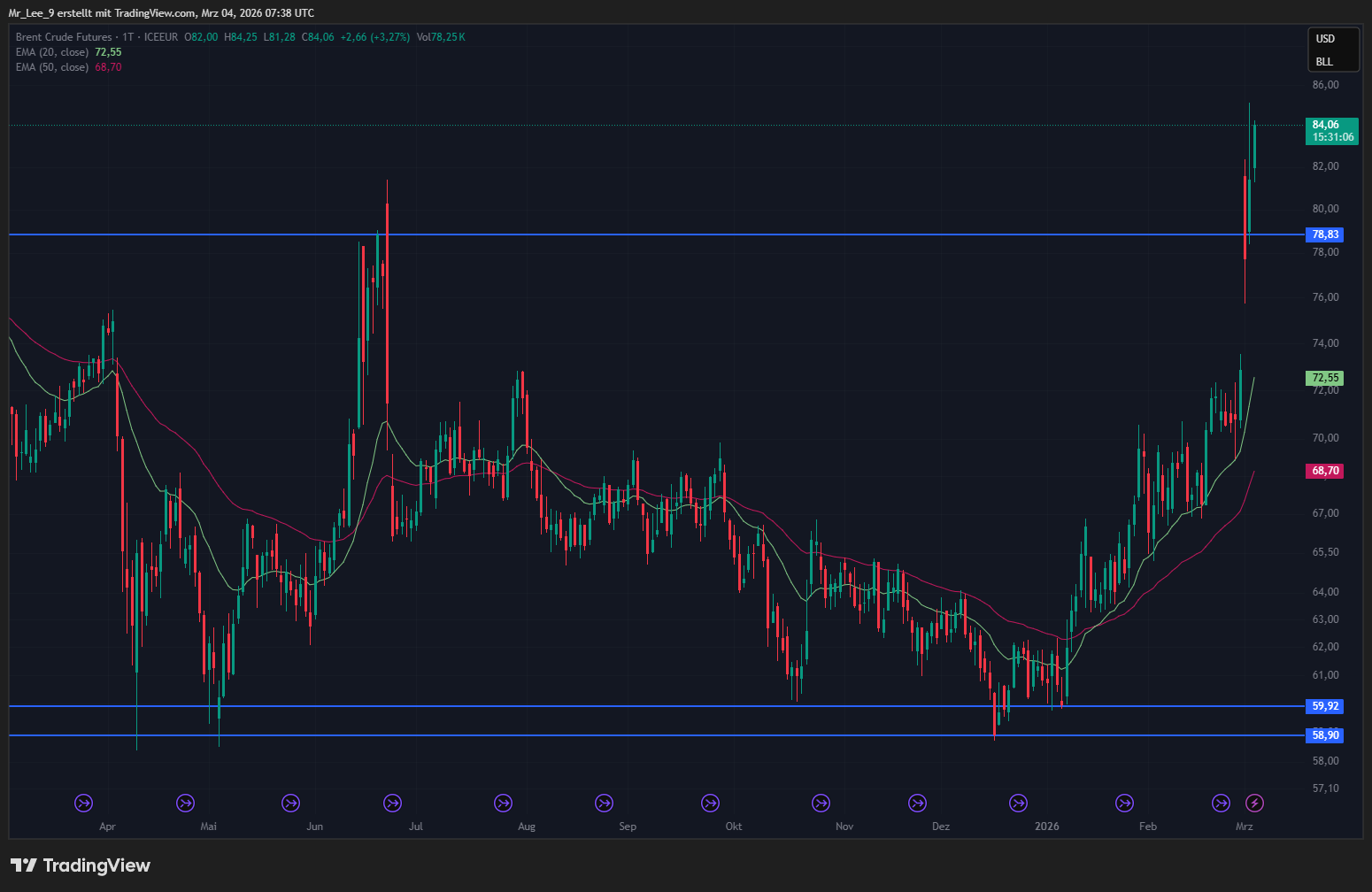Select the blue 59,92 horizontal line price label
The width and height of the screenshot is (1372, 892).
tap(1324, 706)
